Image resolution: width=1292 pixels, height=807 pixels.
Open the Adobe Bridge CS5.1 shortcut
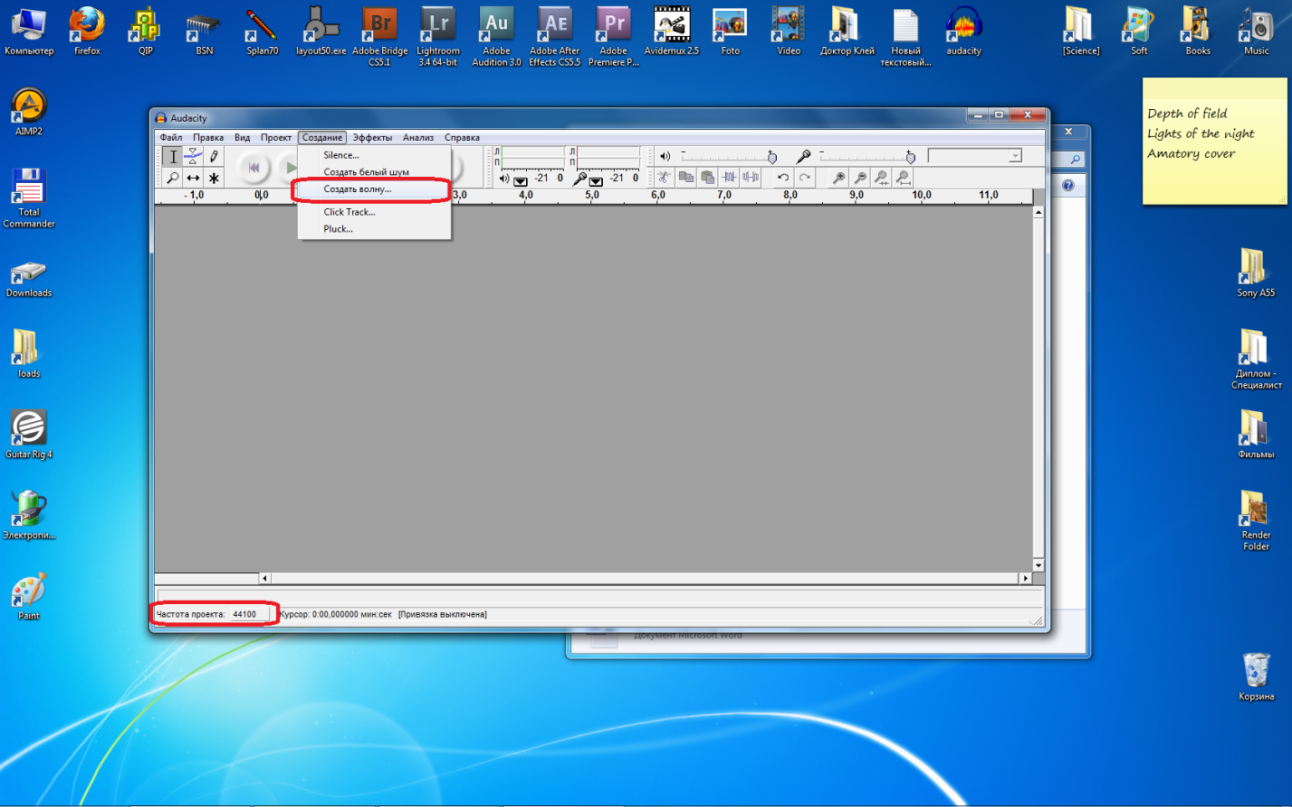coord(379,36)
